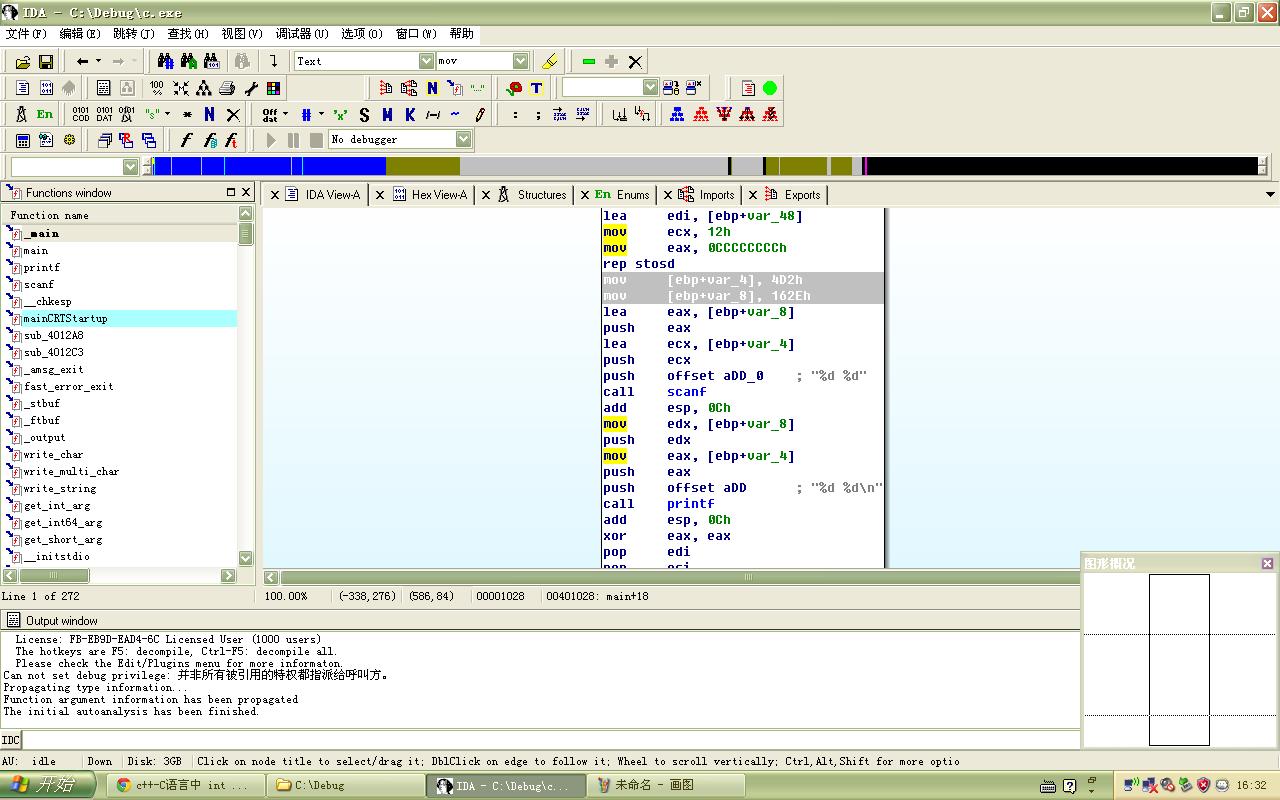The width and height of the screenshot is (1280, 800).
Task: Click the green circle icon
Action: click(769, 88)
